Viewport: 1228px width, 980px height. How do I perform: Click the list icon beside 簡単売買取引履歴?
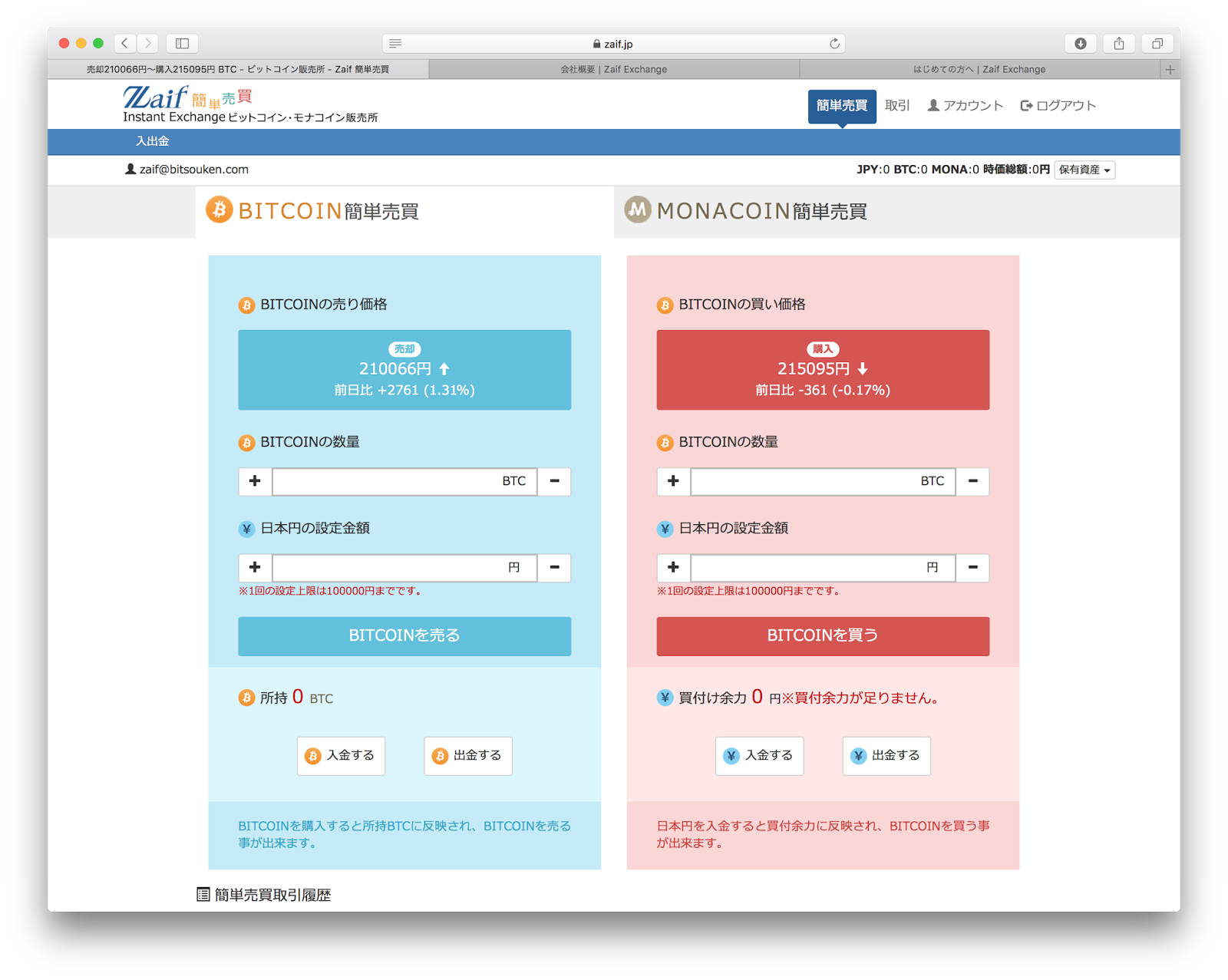(203, 895)
